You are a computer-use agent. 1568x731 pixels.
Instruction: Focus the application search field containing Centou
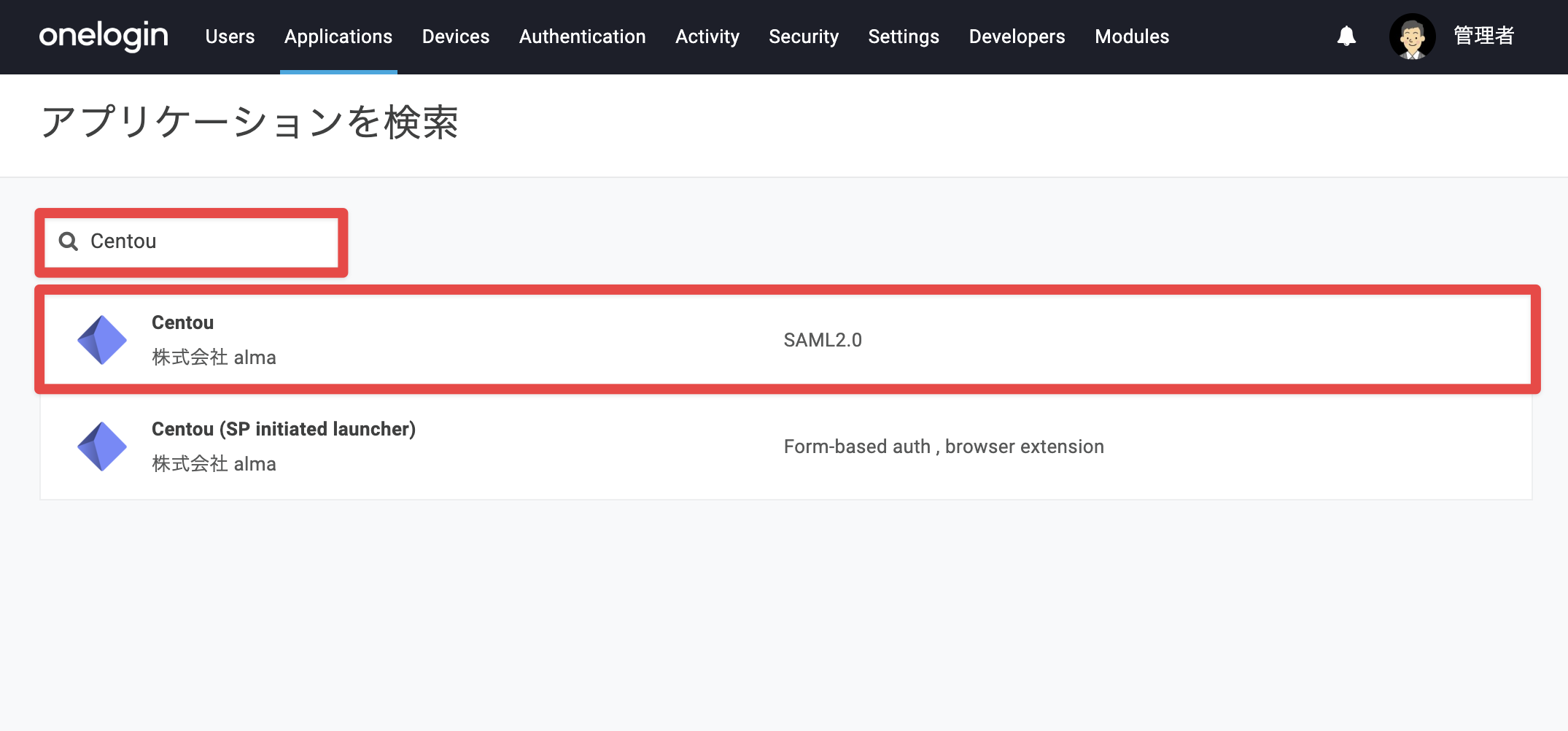[x=191, y=241]
